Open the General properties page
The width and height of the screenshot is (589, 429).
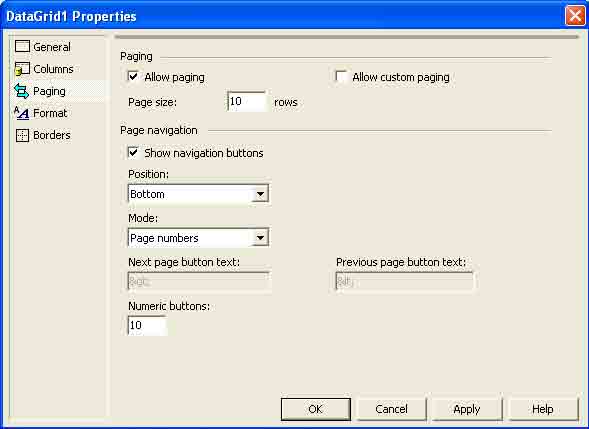point(51,47)
